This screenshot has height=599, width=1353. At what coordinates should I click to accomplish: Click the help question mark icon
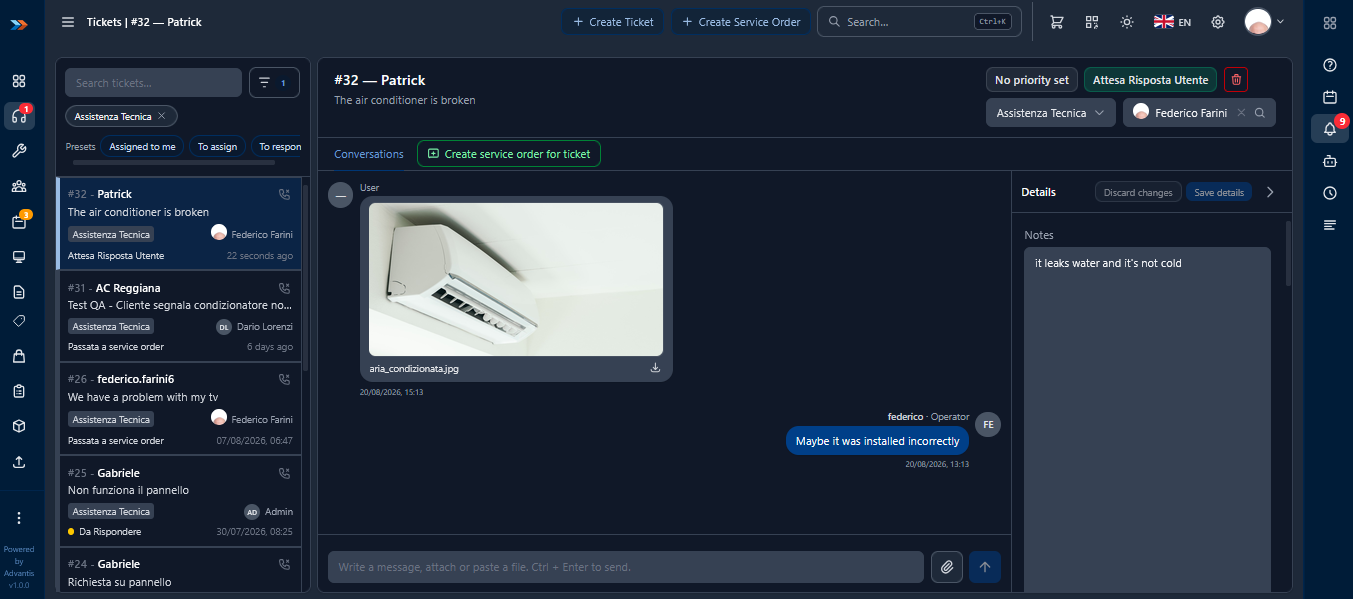[x=1330, y=65]
